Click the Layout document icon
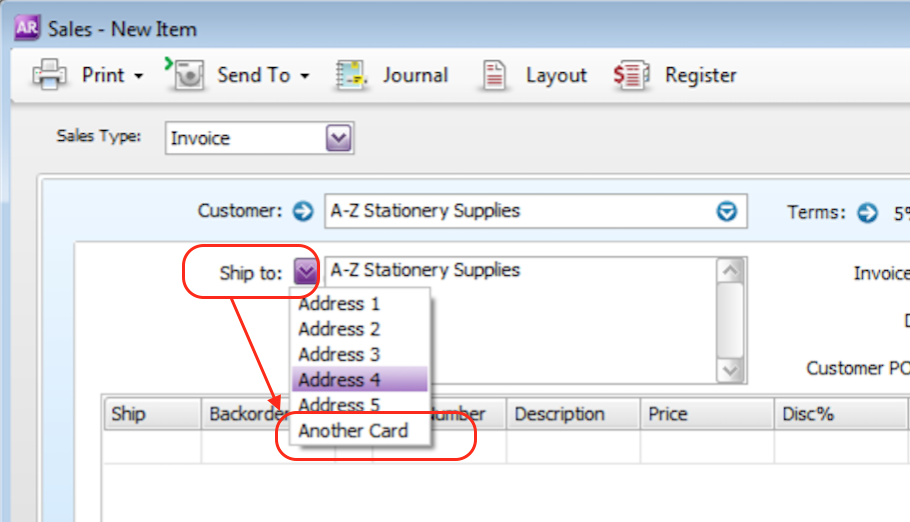Image resolution: width=910 pixels, height=522 pixels. 494,75
